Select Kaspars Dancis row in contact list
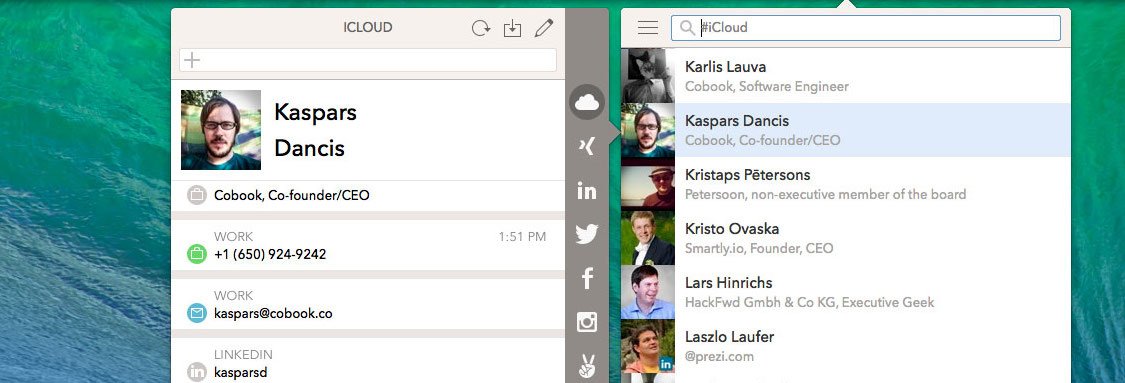This screenshot has height=383, width=1125. [846, 130]
